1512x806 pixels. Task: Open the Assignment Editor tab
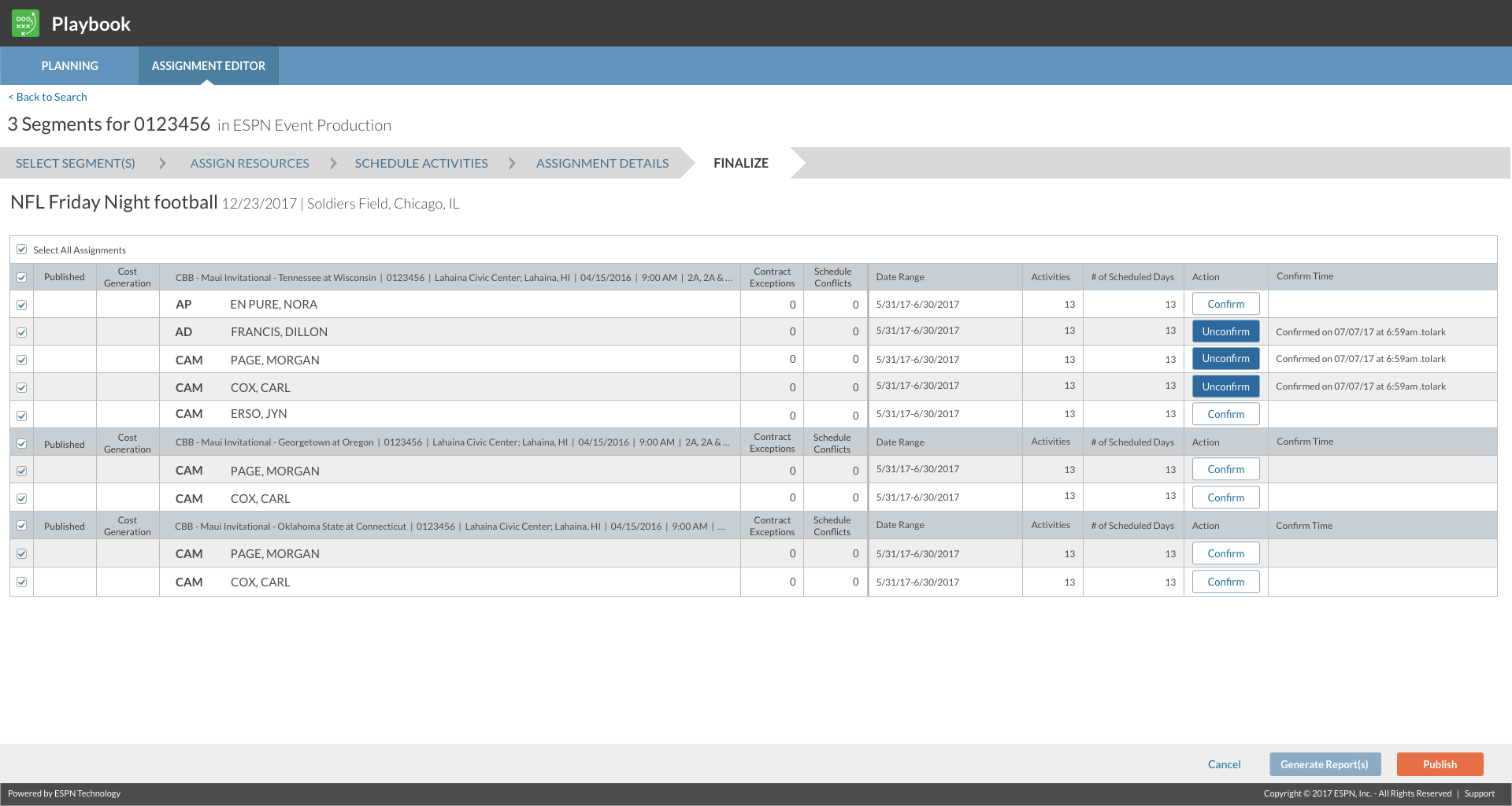coord(209,66)
